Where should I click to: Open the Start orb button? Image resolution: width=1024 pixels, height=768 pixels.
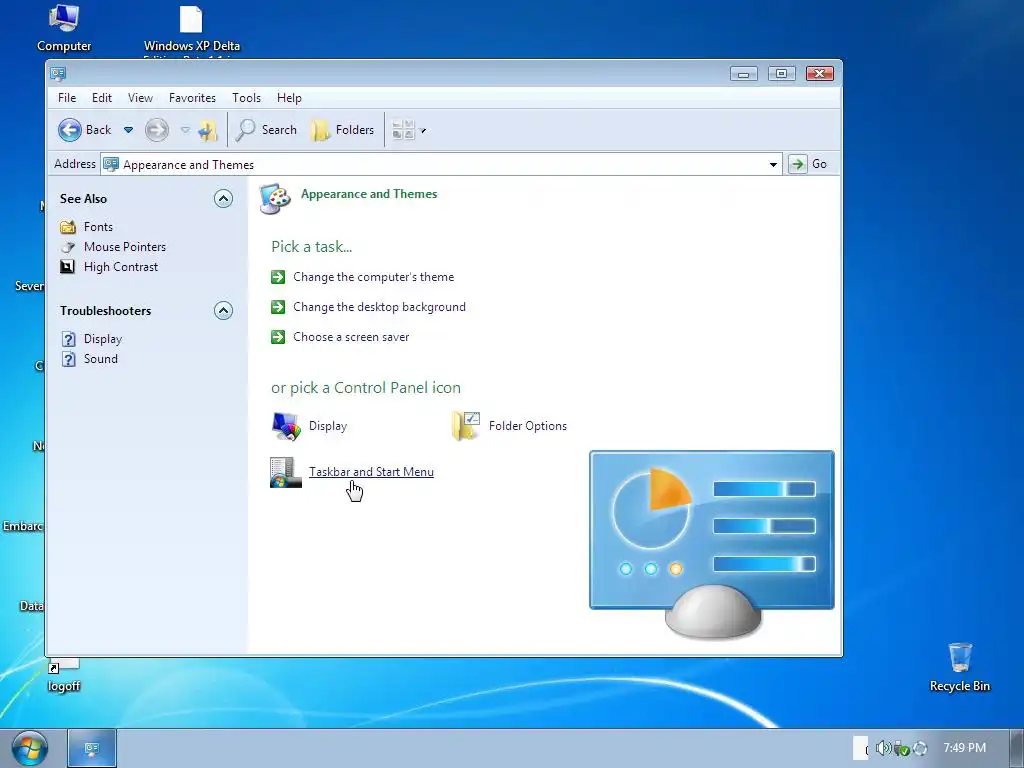[x=30, y=748]
